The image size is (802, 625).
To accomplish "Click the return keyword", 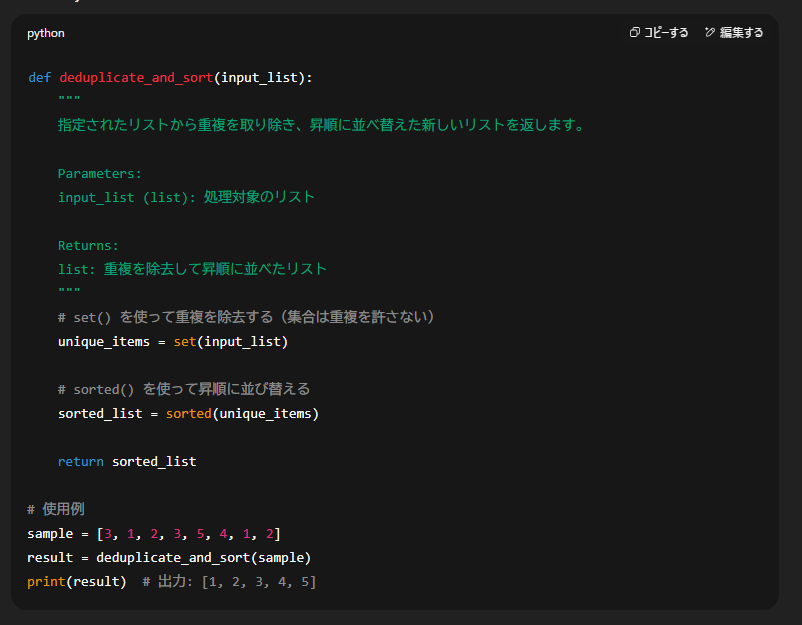I will click(x=80, y=461).
